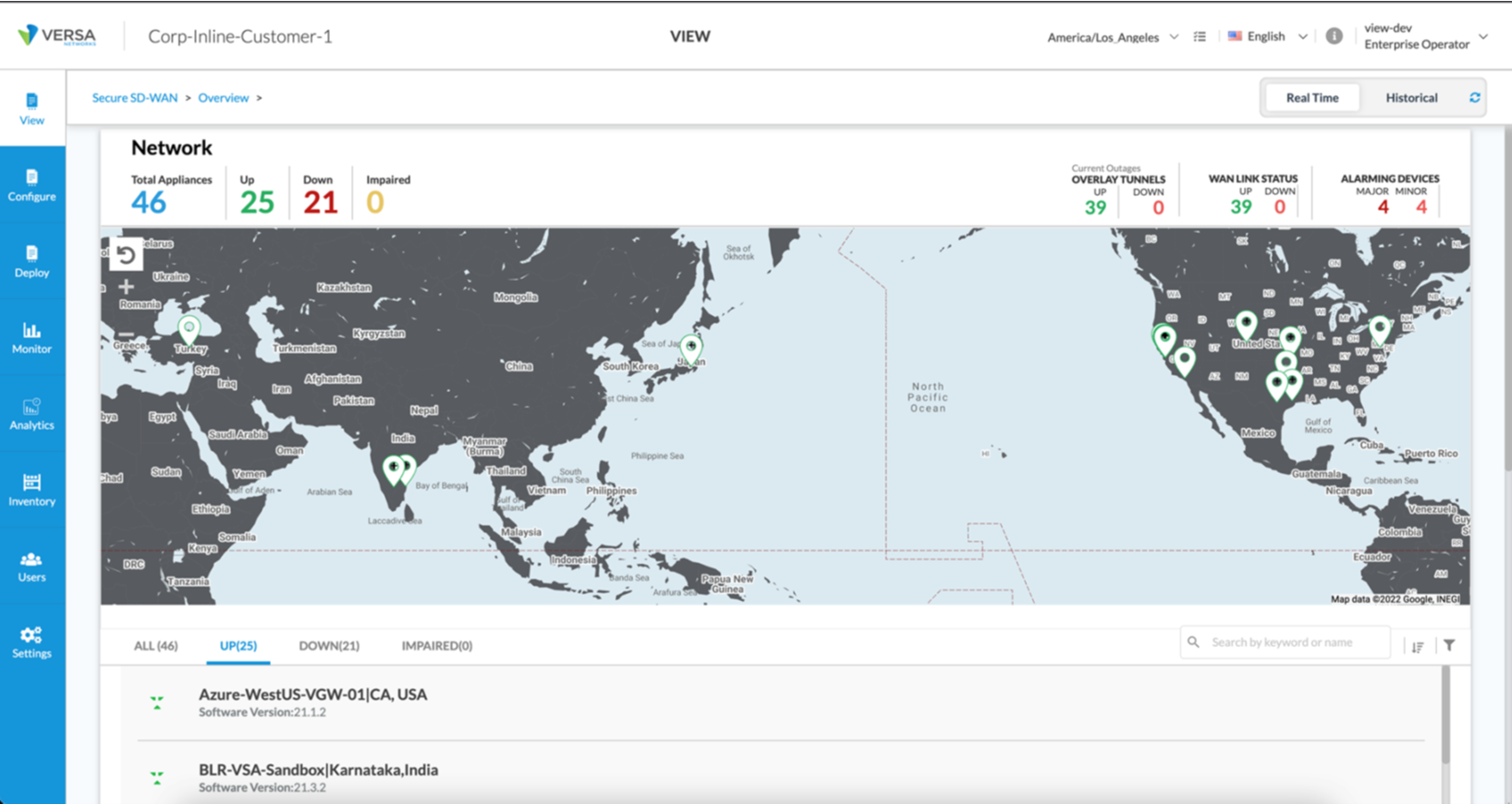
Task: Select the ALL (46) tab
Action: tap(155, 646)
